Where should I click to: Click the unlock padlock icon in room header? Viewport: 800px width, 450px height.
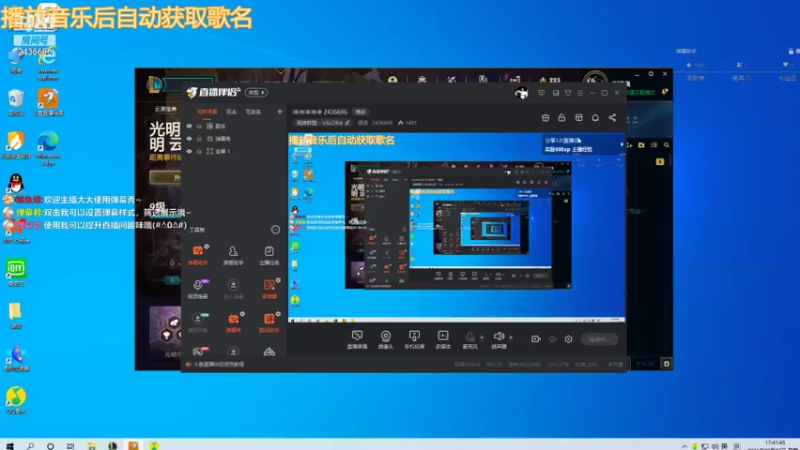tap(562, 118)
